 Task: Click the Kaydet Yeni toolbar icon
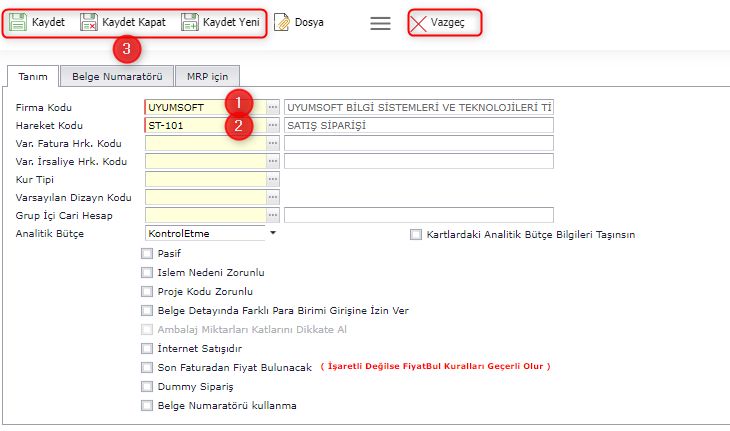pyautogui.click(x=190, y=22)
